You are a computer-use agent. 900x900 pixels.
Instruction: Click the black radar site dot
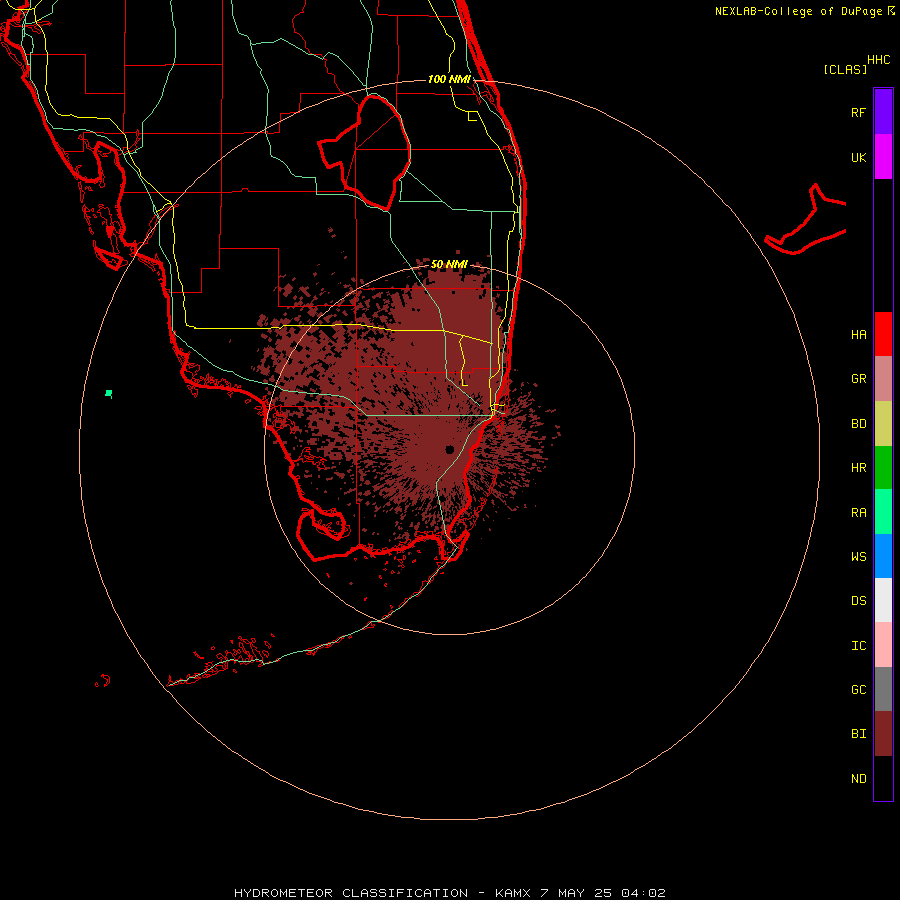(449, 449)
